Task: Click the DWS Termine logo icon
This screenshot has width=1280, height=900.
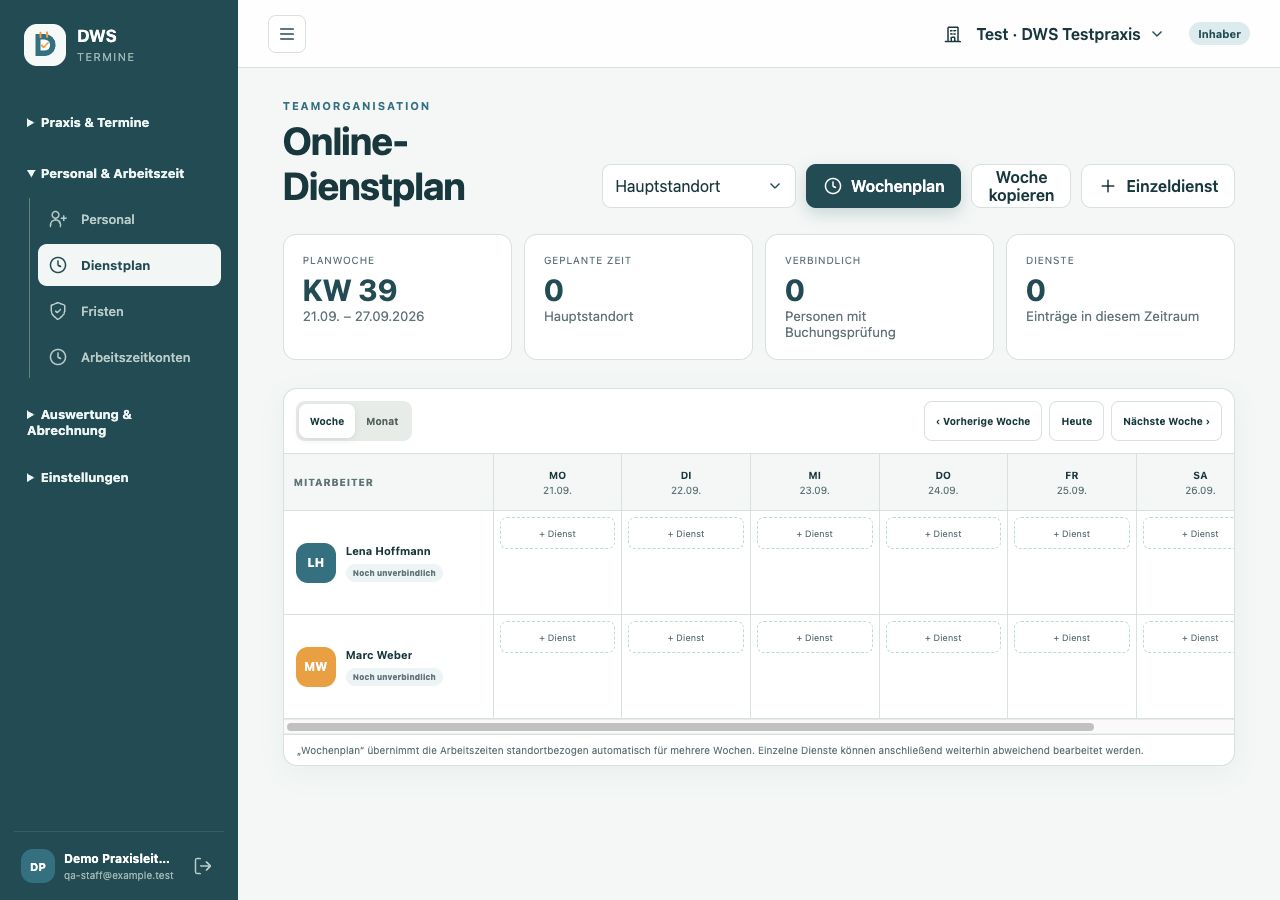Action: (45, 45)
